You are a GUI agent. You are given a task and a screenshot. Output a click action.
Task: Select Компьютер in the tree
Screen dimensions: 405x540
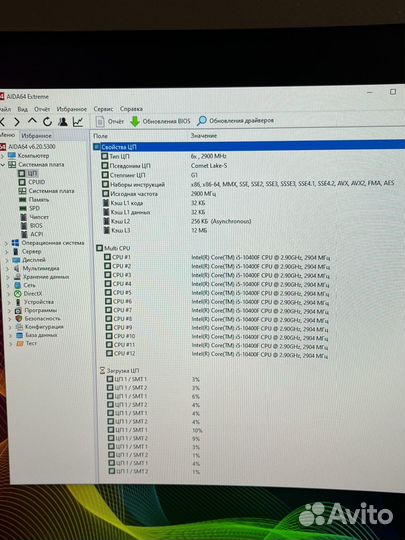(x=33, y=156)
